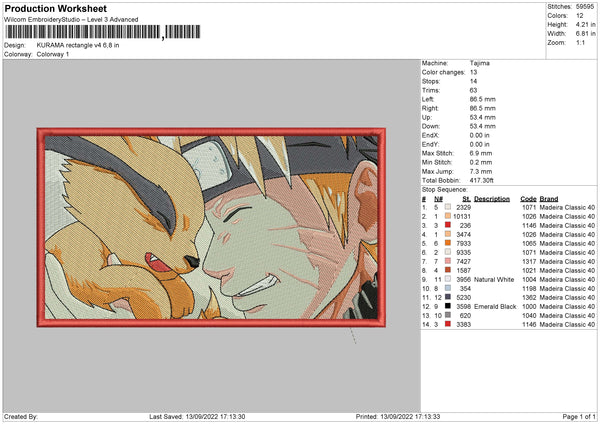Click thread code 1317

529,261
